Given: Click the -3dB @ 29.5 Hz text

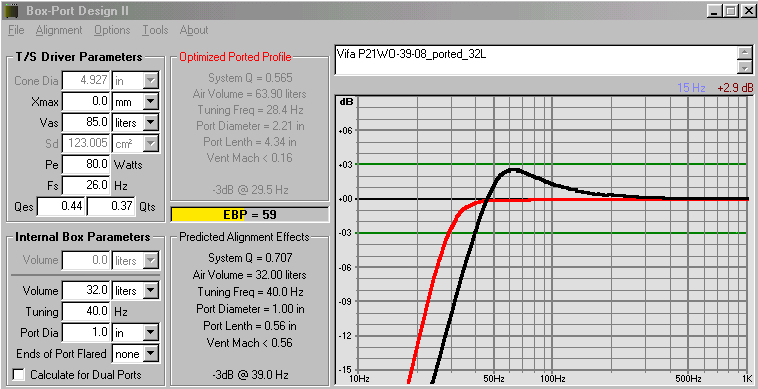Looking at the screenshot, I should click(x=249, y=190).
